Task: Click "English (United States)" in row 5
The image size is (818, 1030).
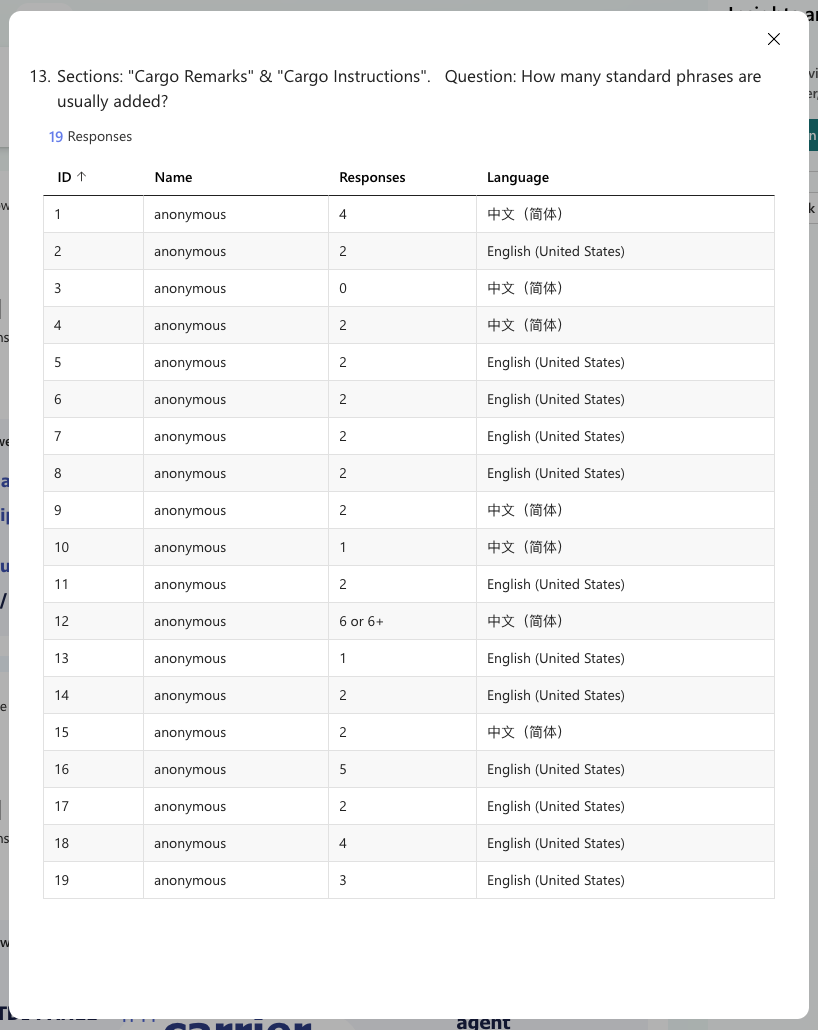Action: click(x=556, y=363)
